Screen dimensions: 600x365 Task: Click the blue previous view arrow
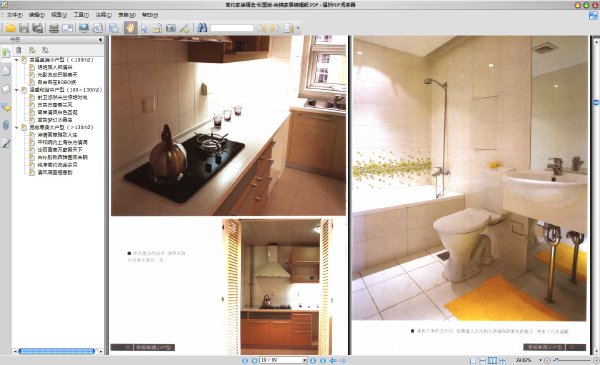(x=333, y=361)
